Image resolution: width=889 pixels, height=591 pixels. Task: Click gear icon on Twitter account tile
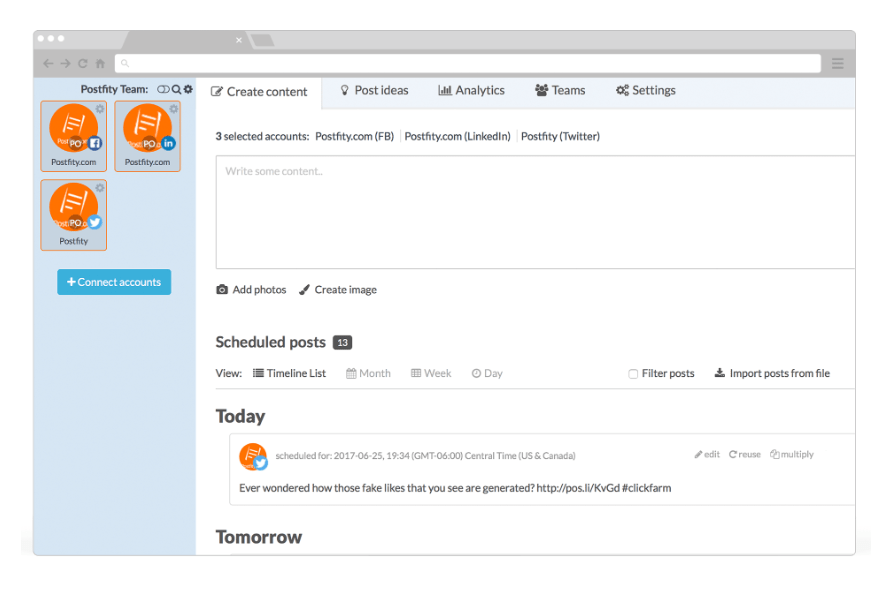[100, 188]
